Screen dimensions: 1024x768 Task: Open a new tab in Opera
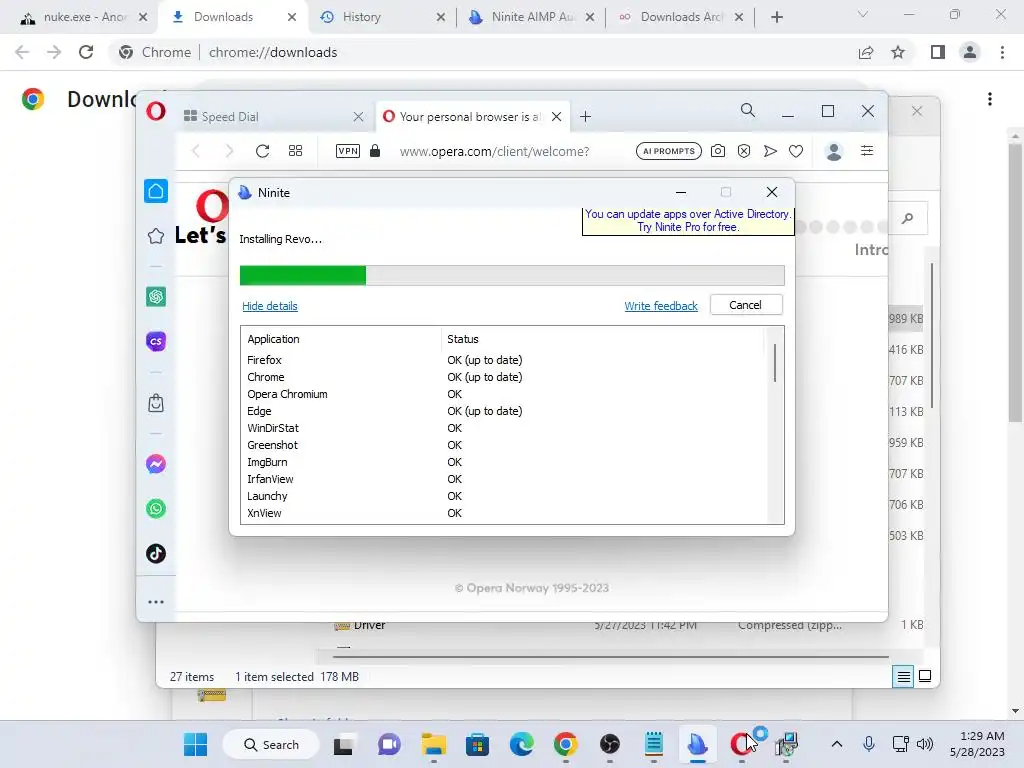click(x=585, y=117)
